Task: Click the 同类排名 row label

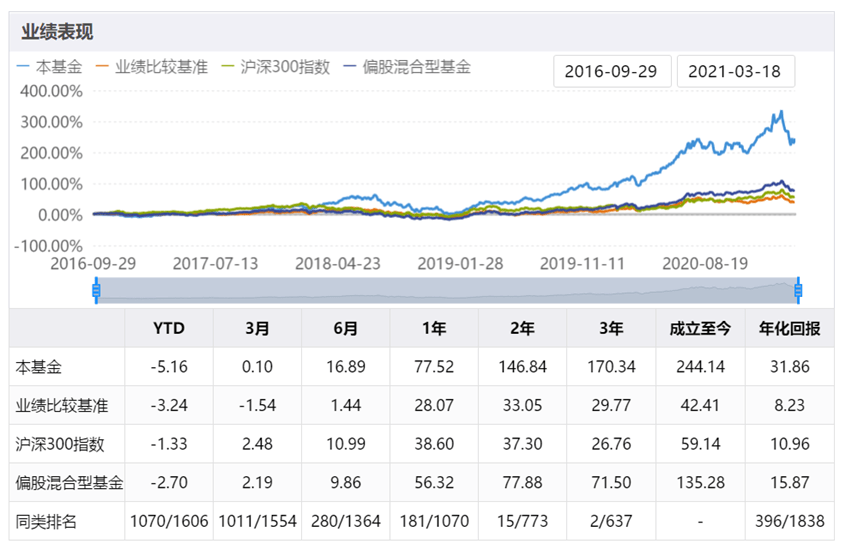Action: (46, 521)
